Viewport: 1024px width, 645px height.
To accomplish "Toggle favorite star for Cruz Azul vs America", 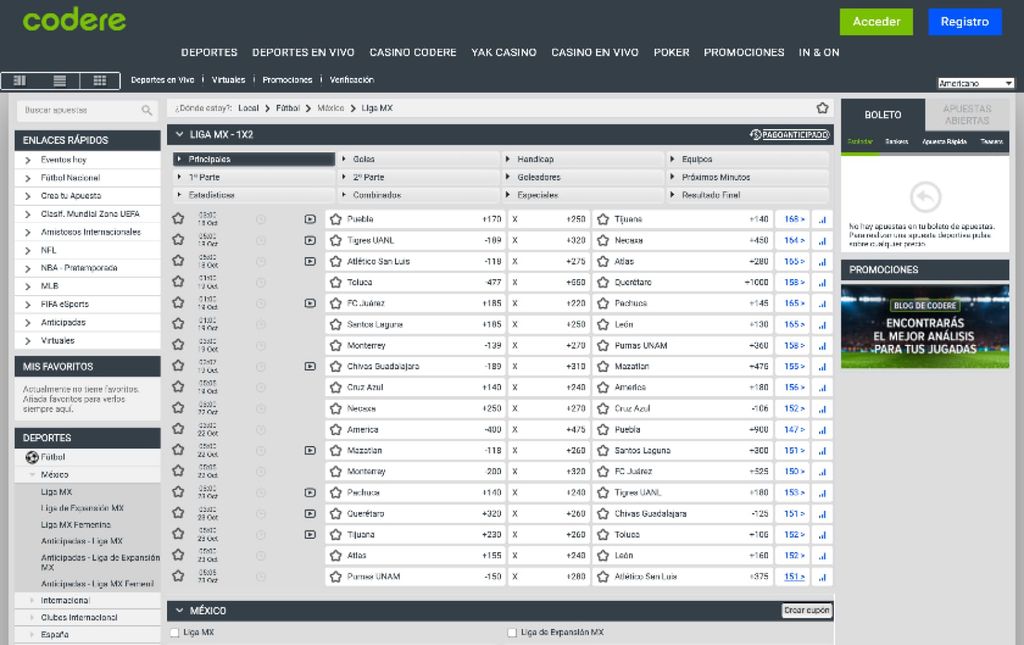I will 178,386.
